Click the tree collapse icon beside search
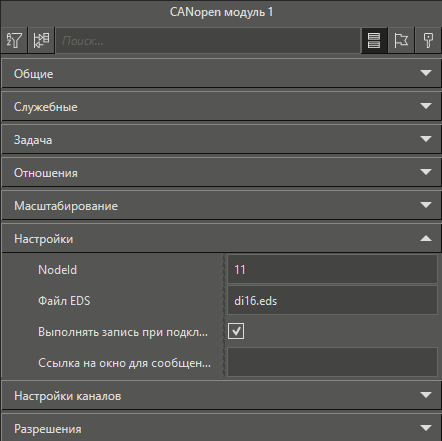 click(41, 40)
